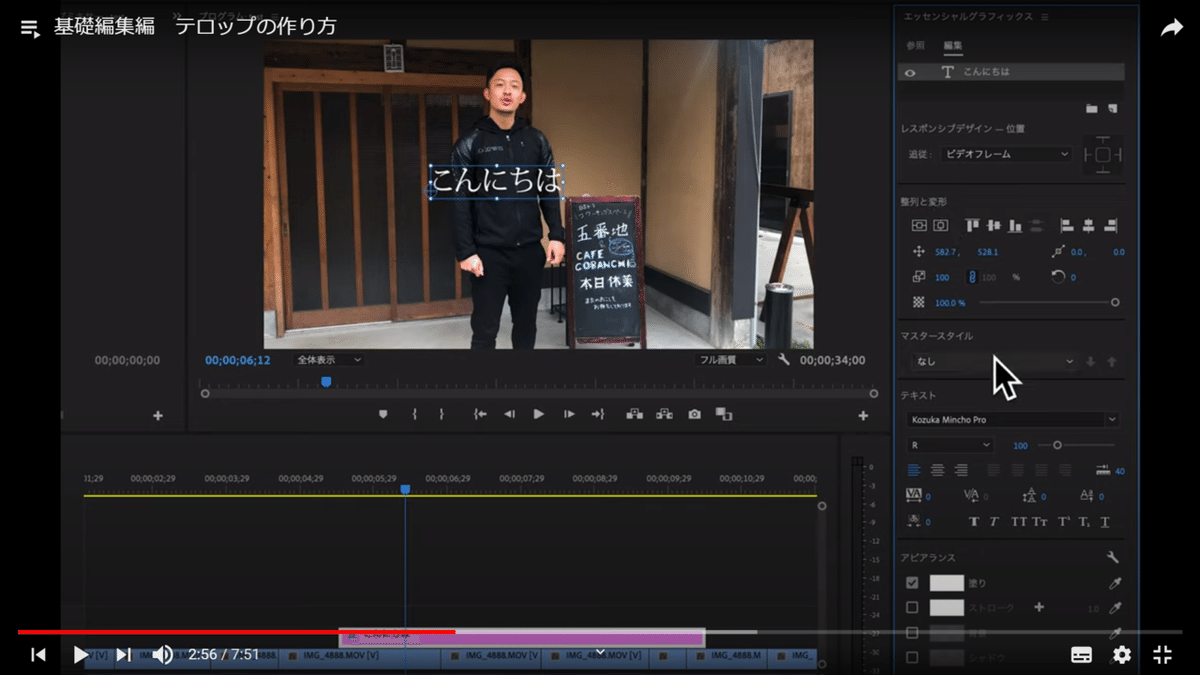Viewport: 1200px width, 675px height.
Task: Toggle underline text style
Action: point(1105,522)
